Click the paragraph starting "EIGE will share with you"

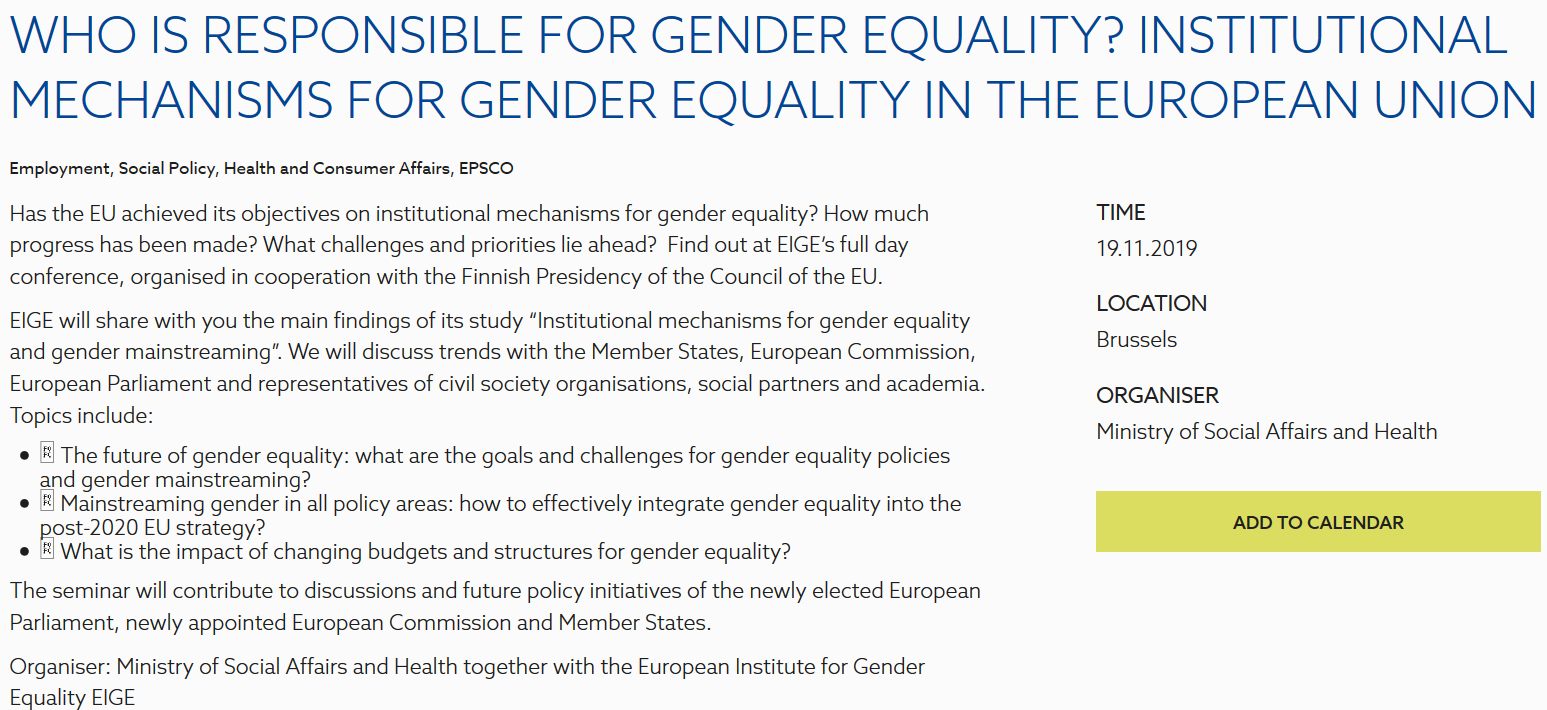497,352
